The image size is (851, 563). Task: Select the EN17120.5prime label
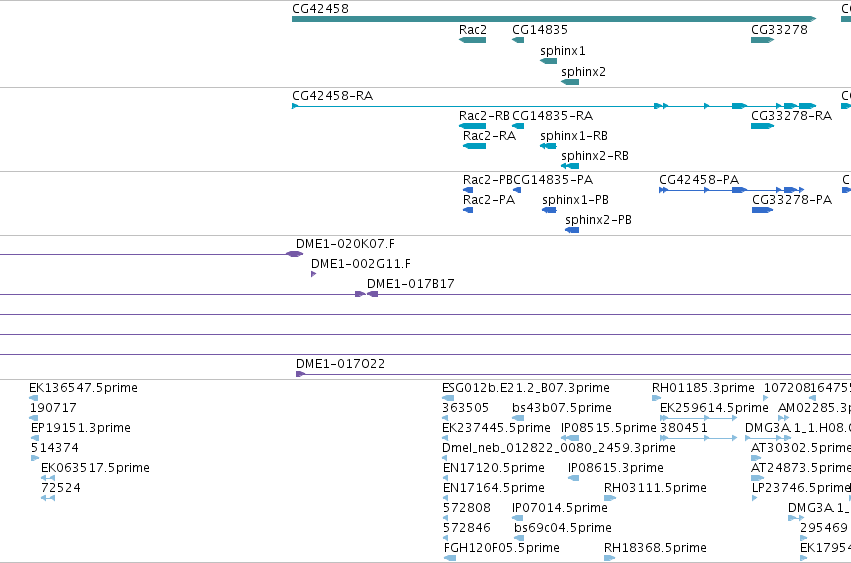493,468
